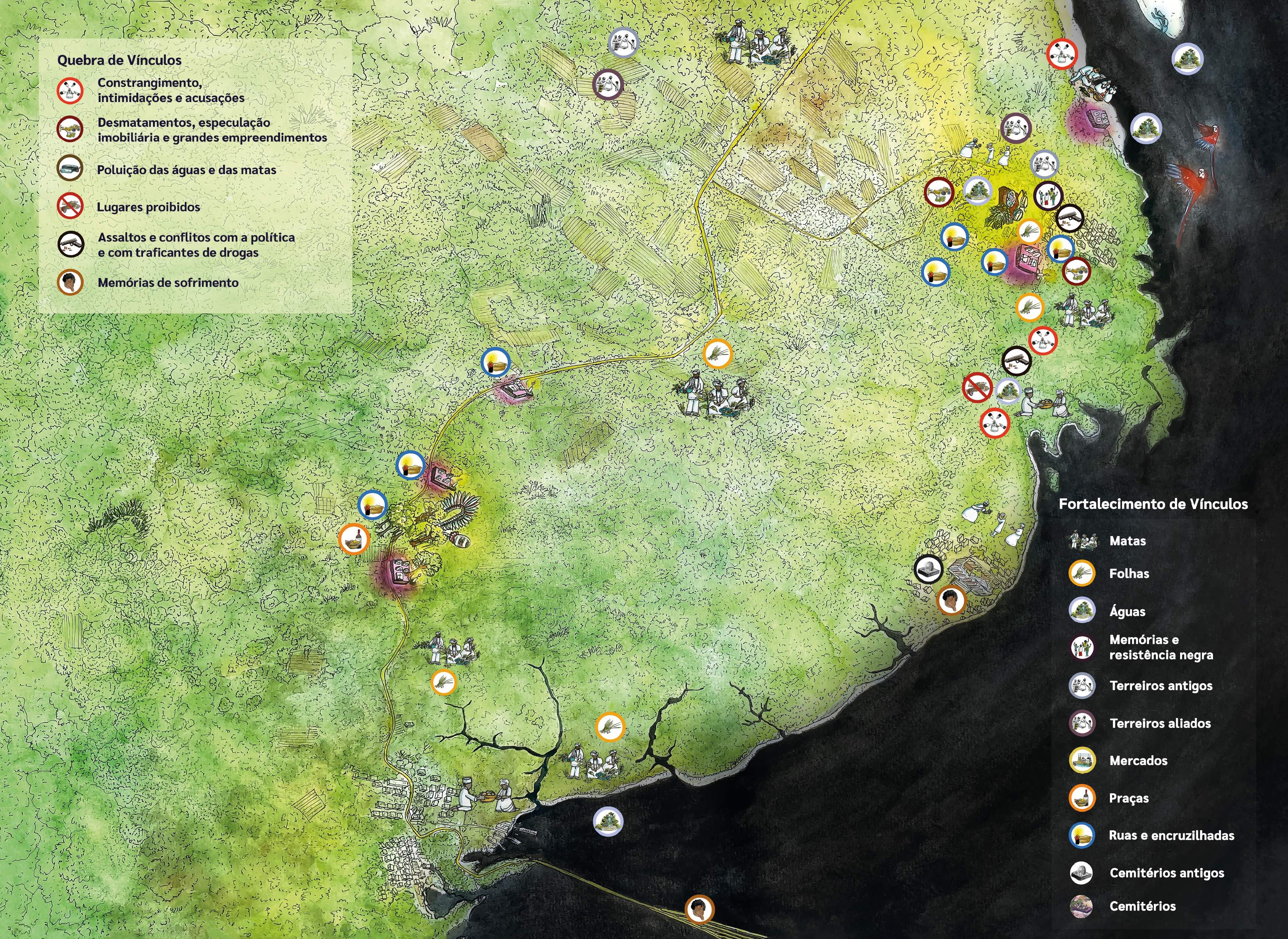
Task: Click the Cemitérios legend icon
Action: [1081, 906]
